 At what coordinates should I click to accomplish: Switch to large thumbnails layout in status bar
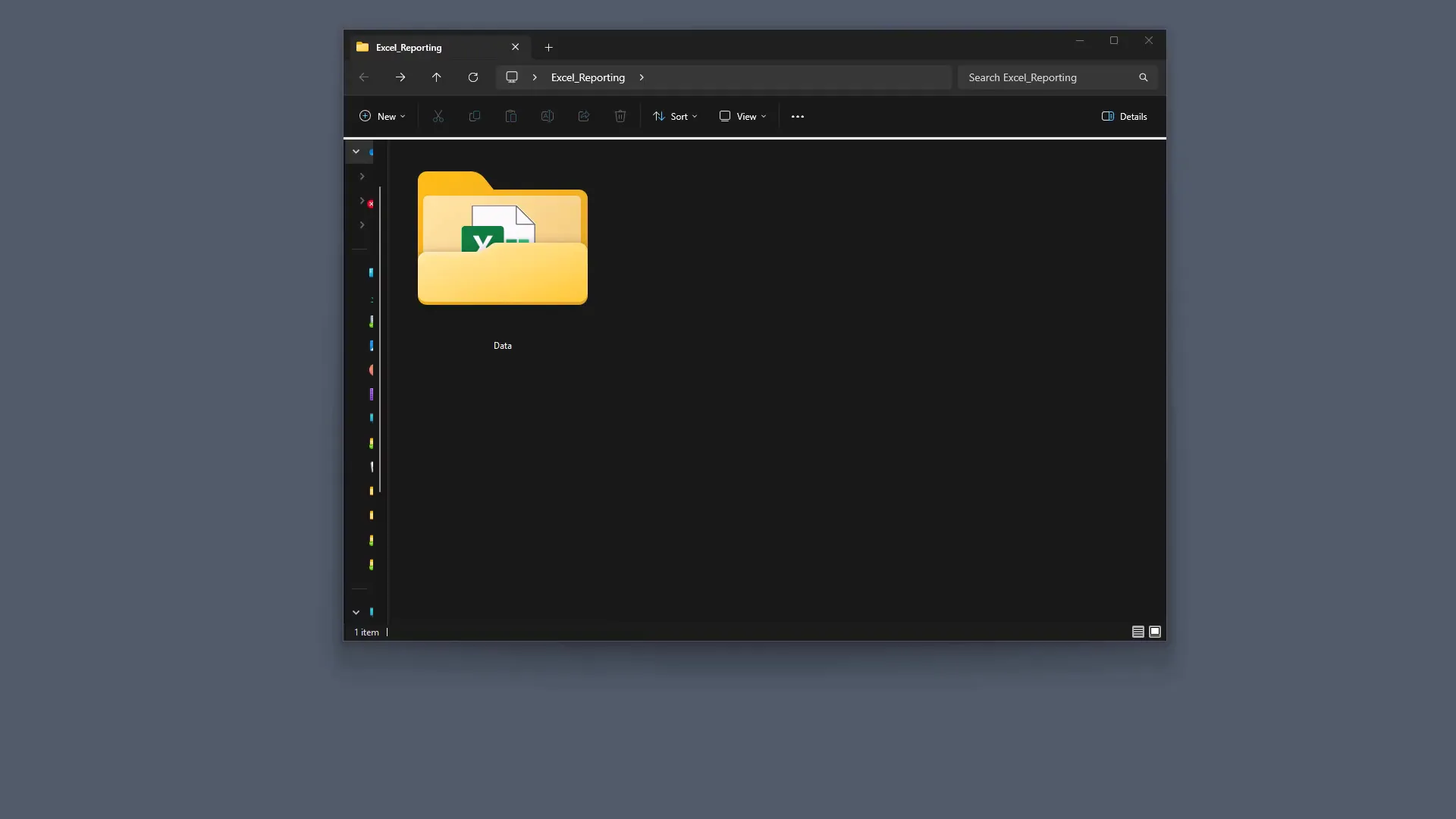tap(1155, 632)
